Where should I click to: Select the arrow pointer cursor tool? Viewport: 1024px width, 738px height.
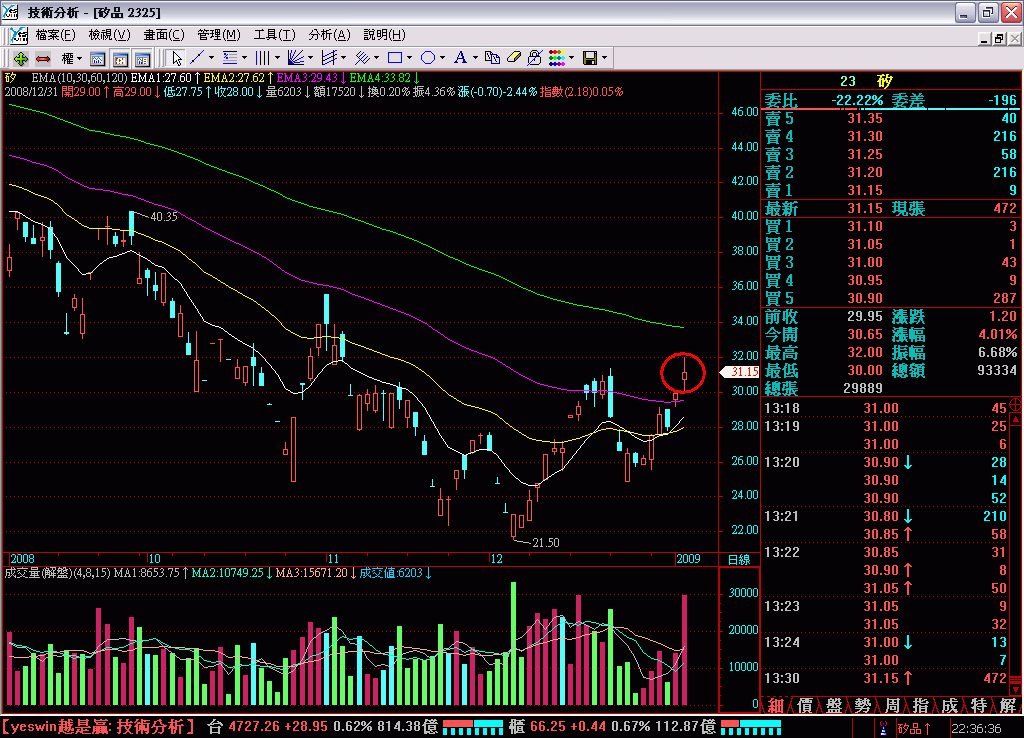click(176, 59)
